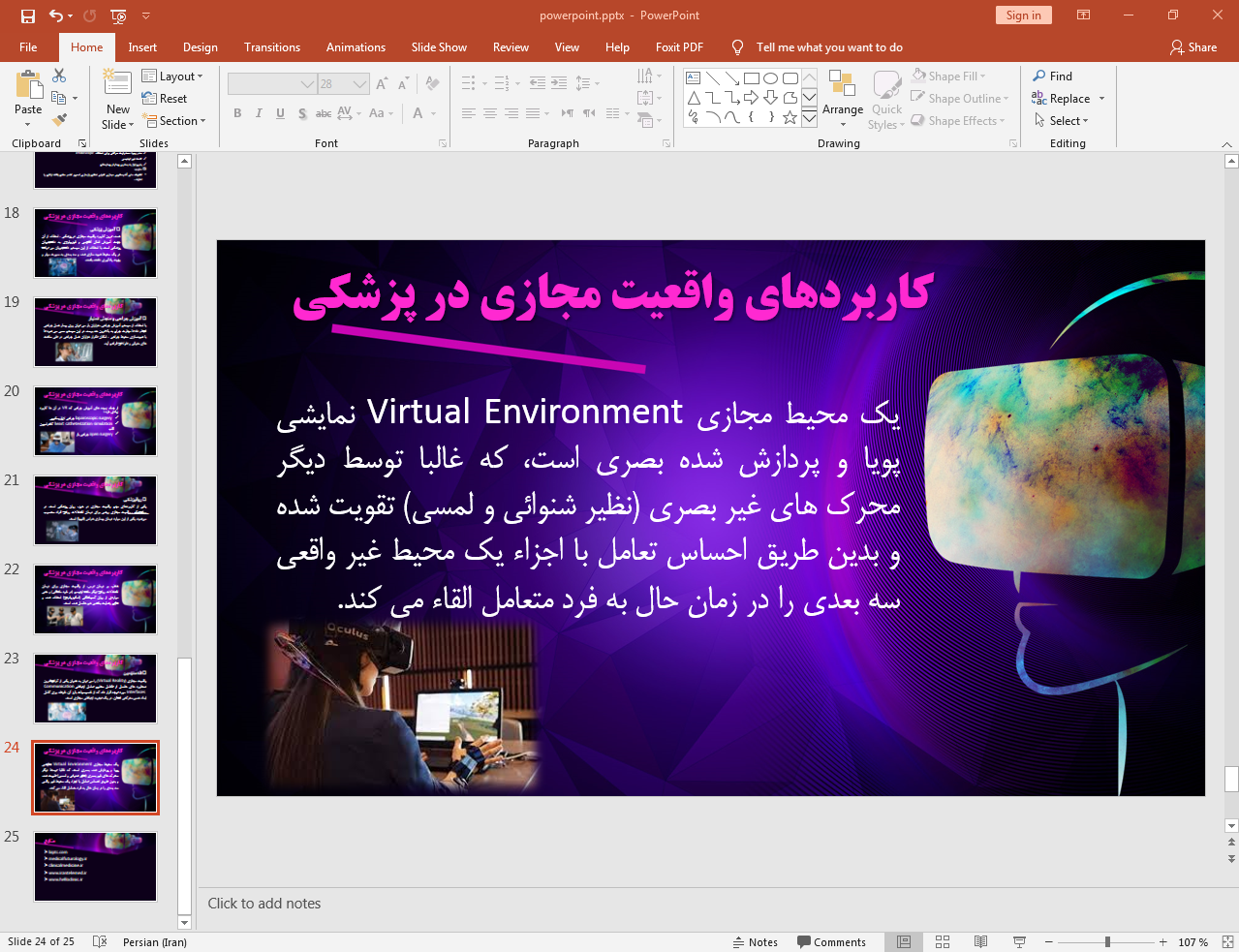The height and width of the screenshot is (952, 1239).
Task: Toggle Comments pane in status bar
Action: coord(831,941)
